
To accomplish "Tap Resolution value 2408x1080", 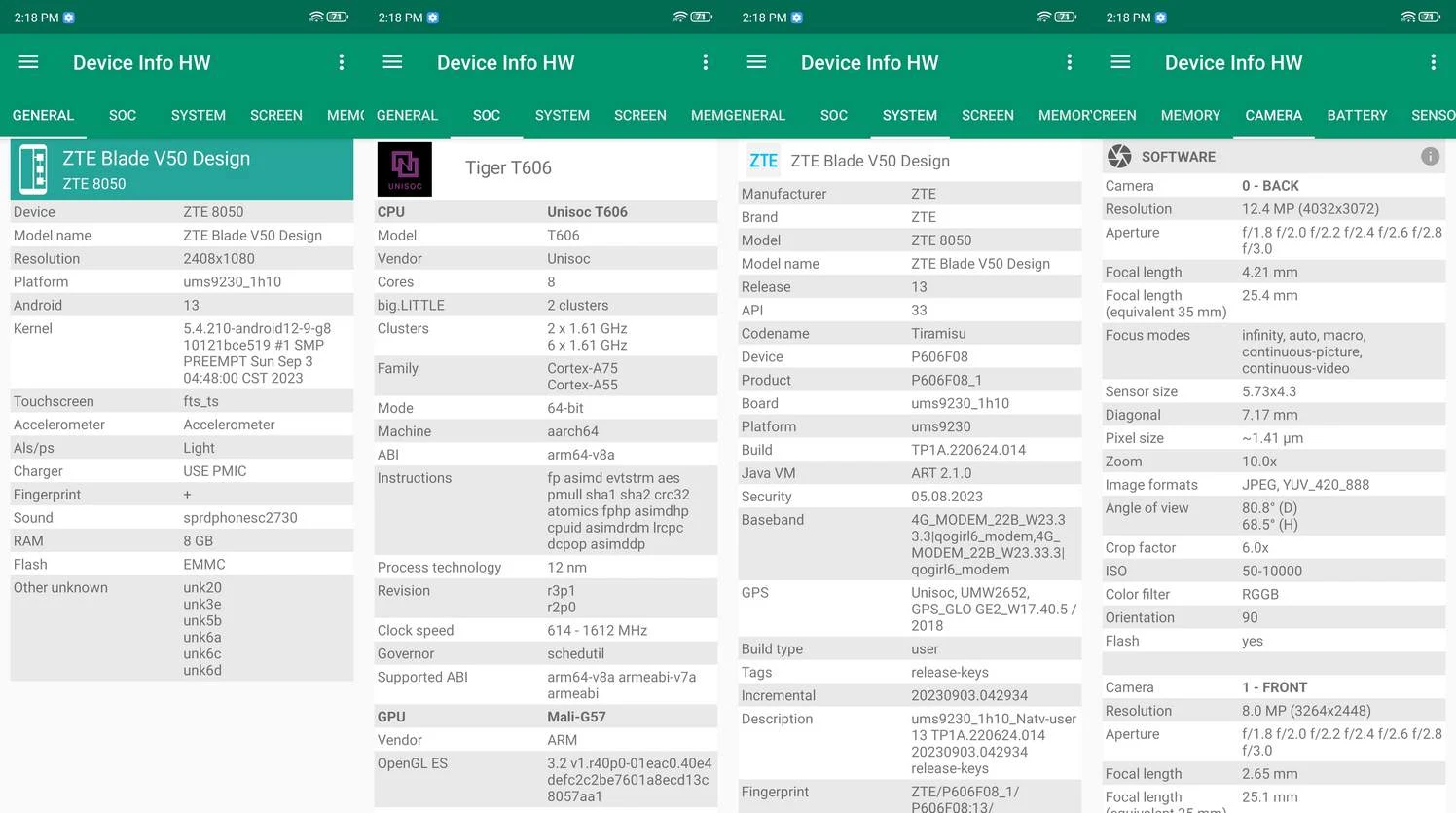I will click(219, 258).
